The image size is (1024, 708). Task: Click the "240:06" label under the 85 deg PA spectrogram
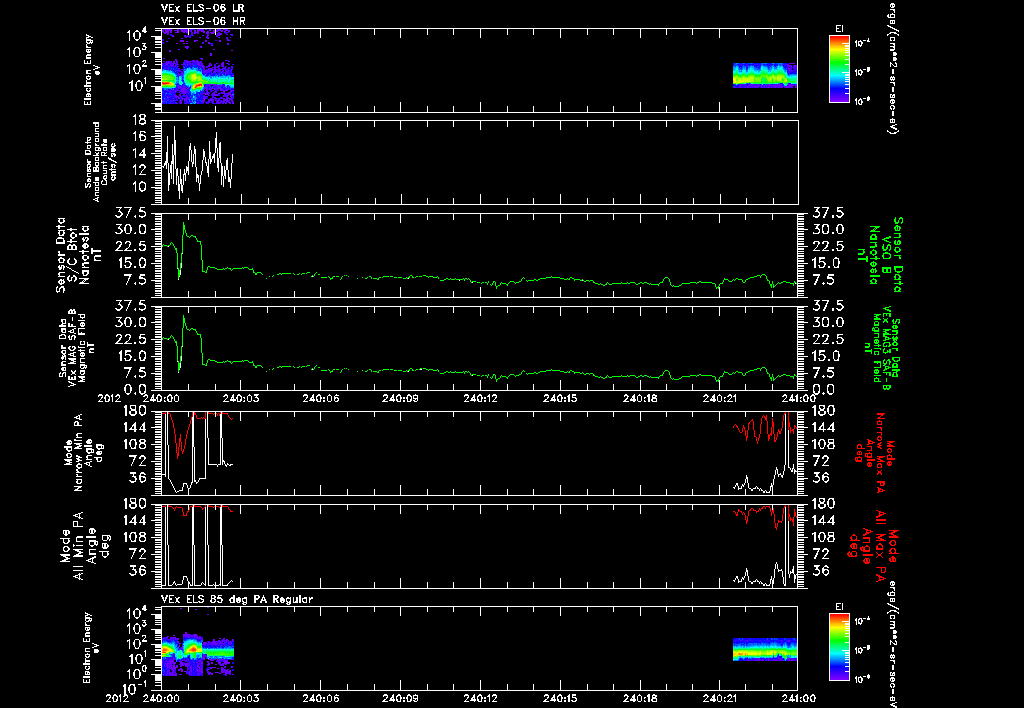tap(321, 698)
